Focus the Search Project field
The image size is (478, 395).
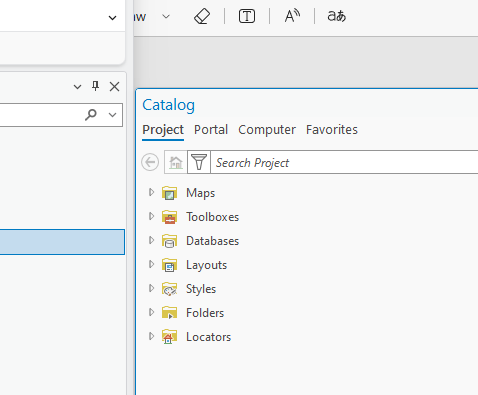pos(345,162)
